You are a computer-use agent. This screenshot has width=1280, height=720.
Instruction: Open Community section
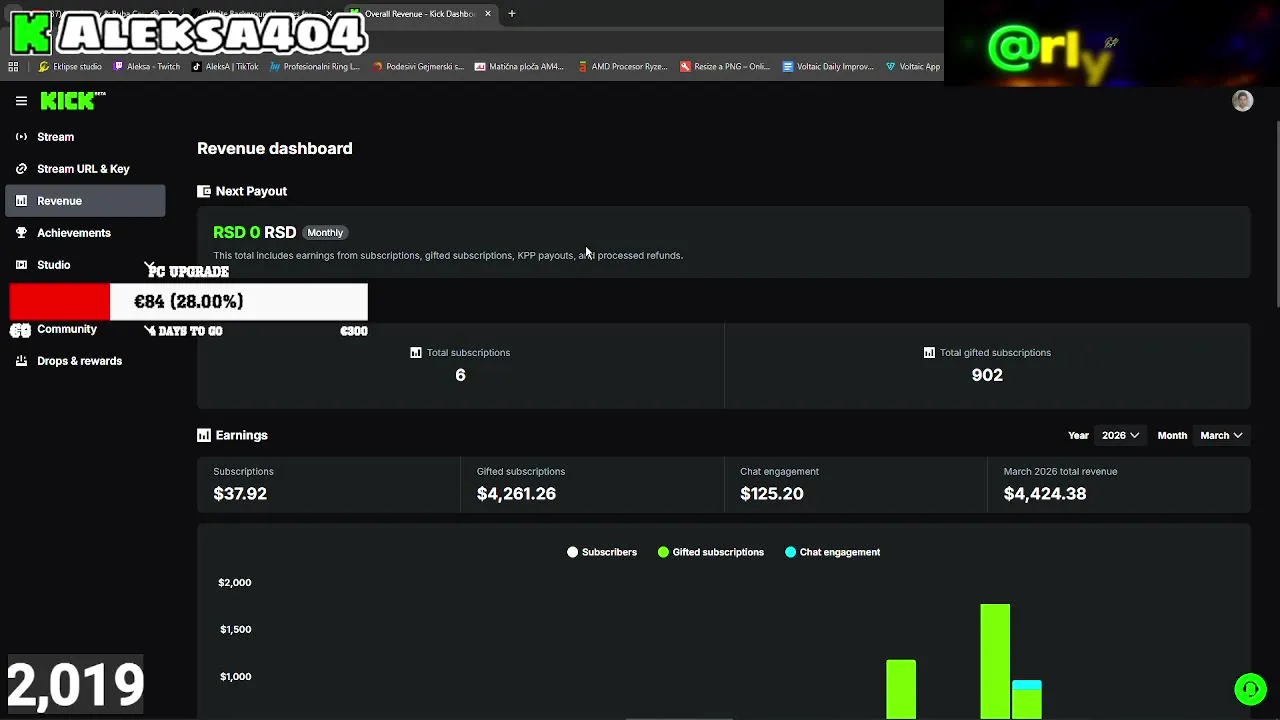67,329
